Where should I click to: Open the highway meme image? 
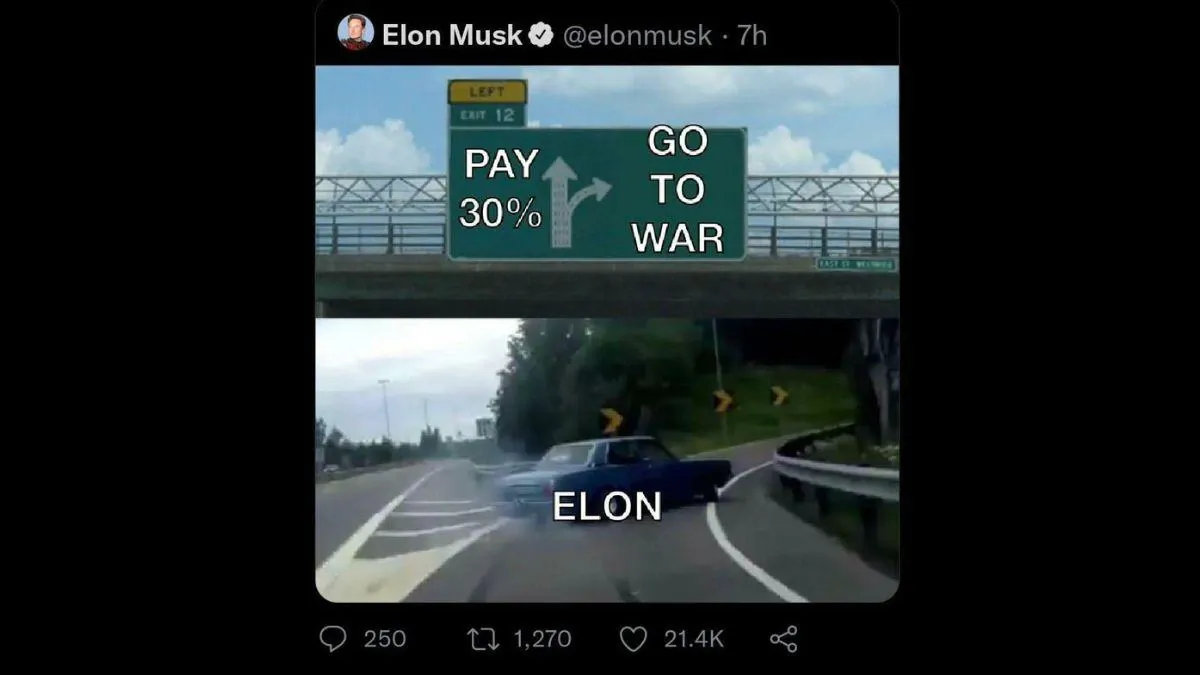point(607,334)
